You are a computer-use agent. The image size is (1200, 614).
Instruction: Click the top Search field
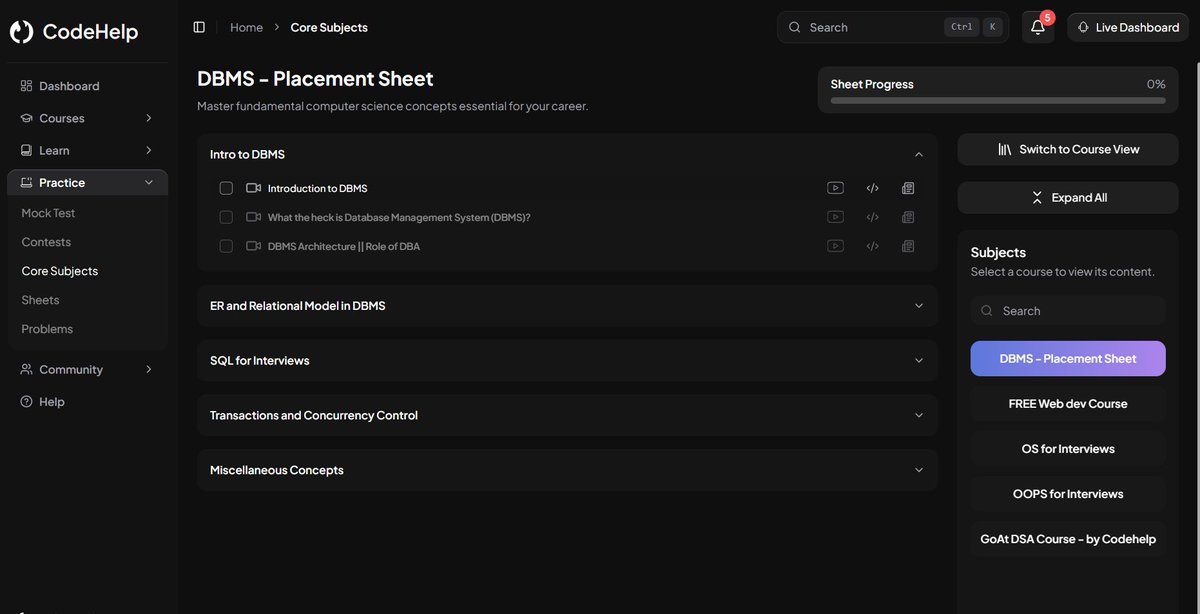(x=893, y=27)
